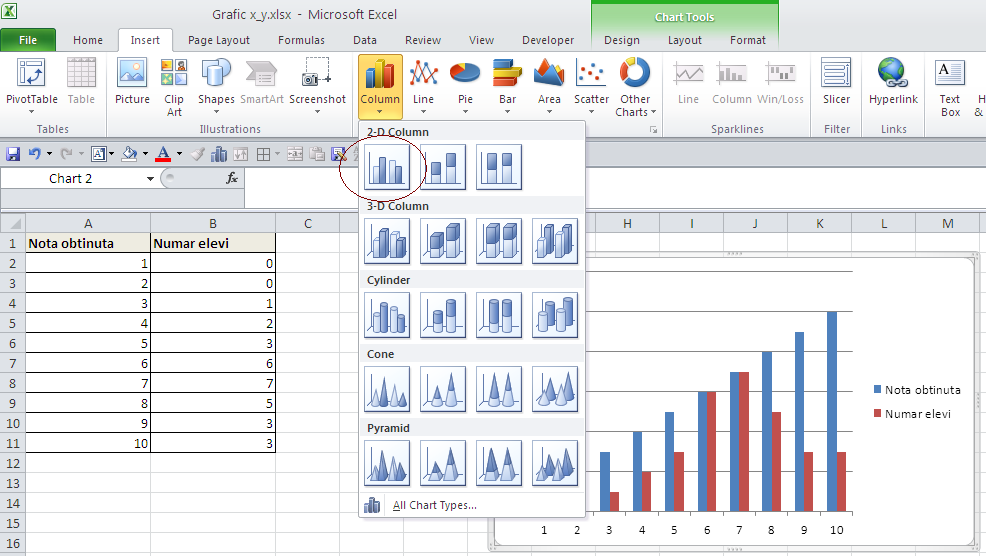Open the PivotTable dropdown arrow
Image resolution: width=986 pixels, height=556 pixels.
[31, 112]
